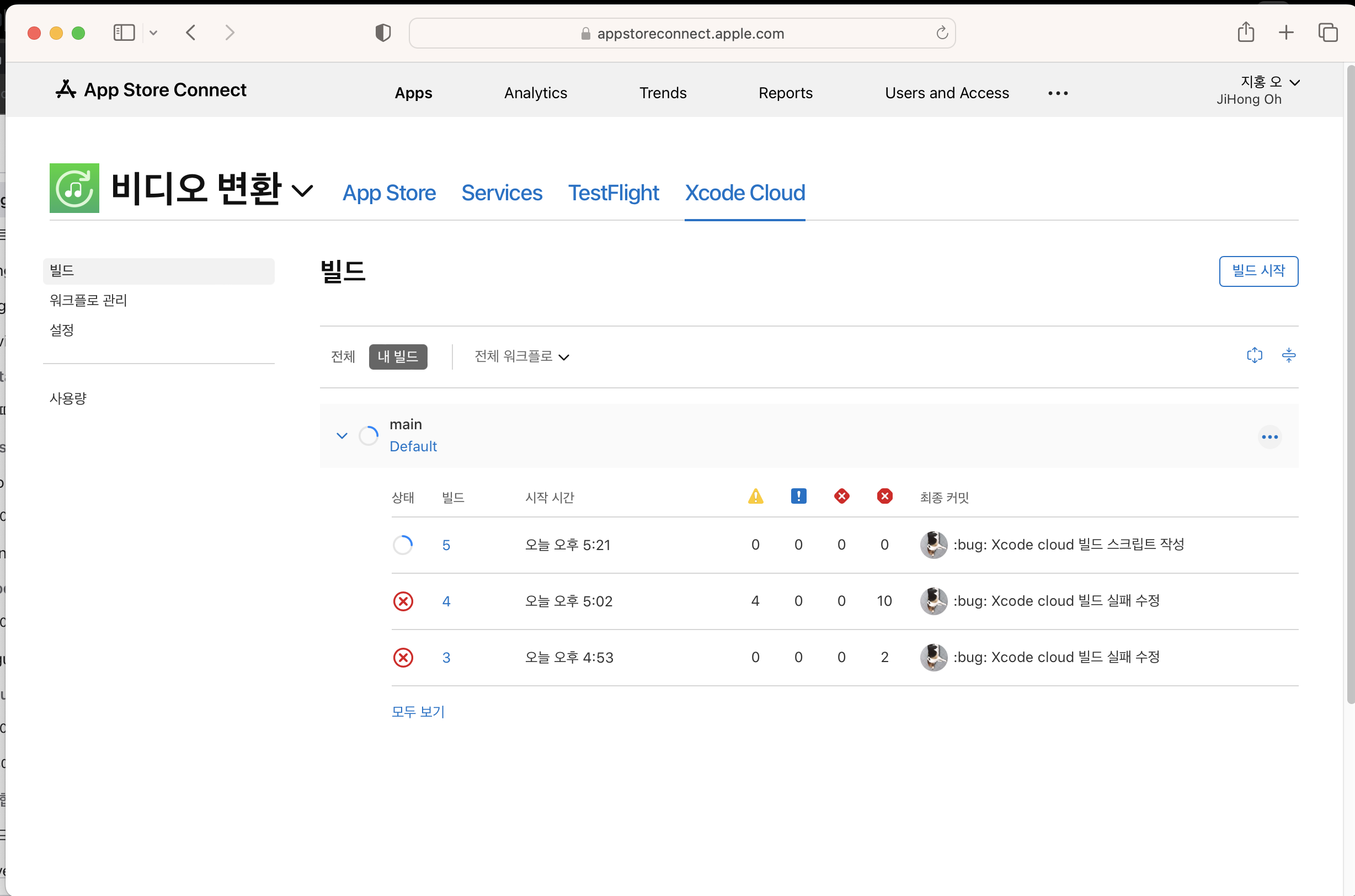Click the collapse all builds icon

click(x=1289, y=355)
